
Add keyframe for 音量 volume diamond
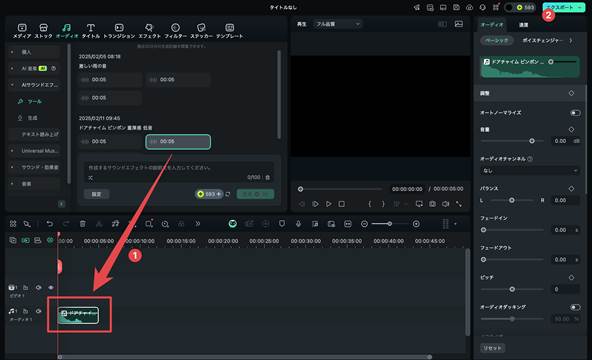(x=571, y=129)
